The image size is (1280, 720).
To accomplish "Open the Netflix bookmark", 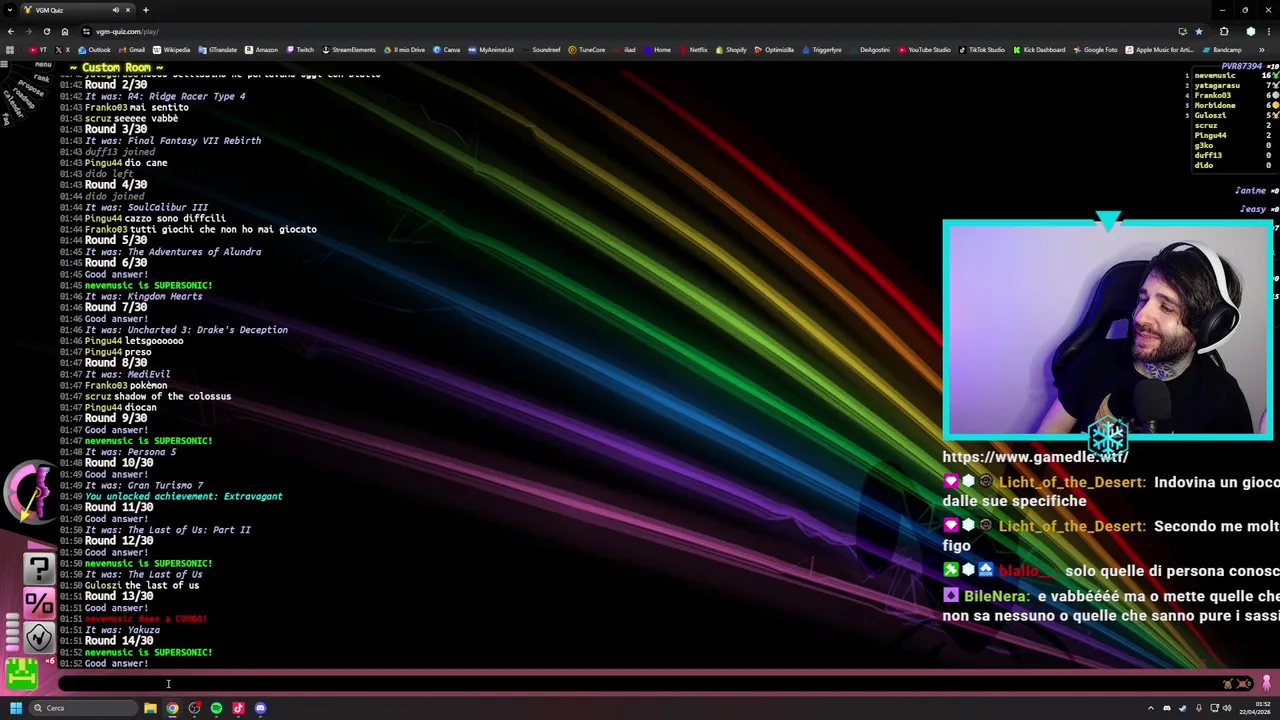I will tap(693, 50).
